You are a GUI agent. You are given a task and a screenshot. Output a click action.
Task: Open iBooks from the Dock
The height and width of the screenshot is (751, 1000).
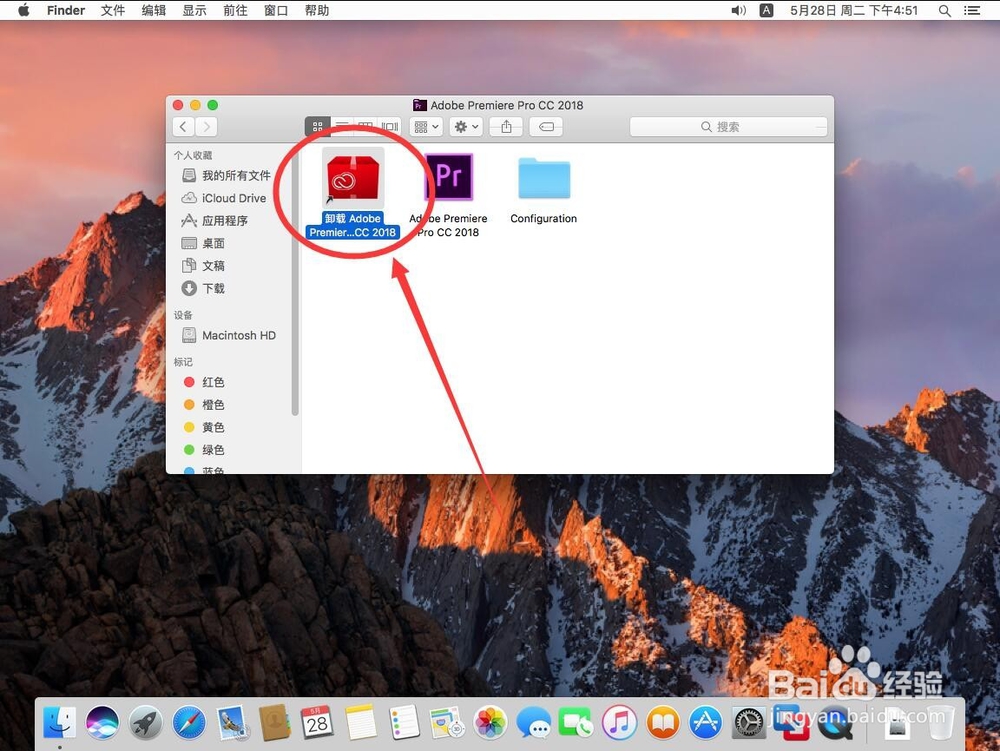(663, 723)
